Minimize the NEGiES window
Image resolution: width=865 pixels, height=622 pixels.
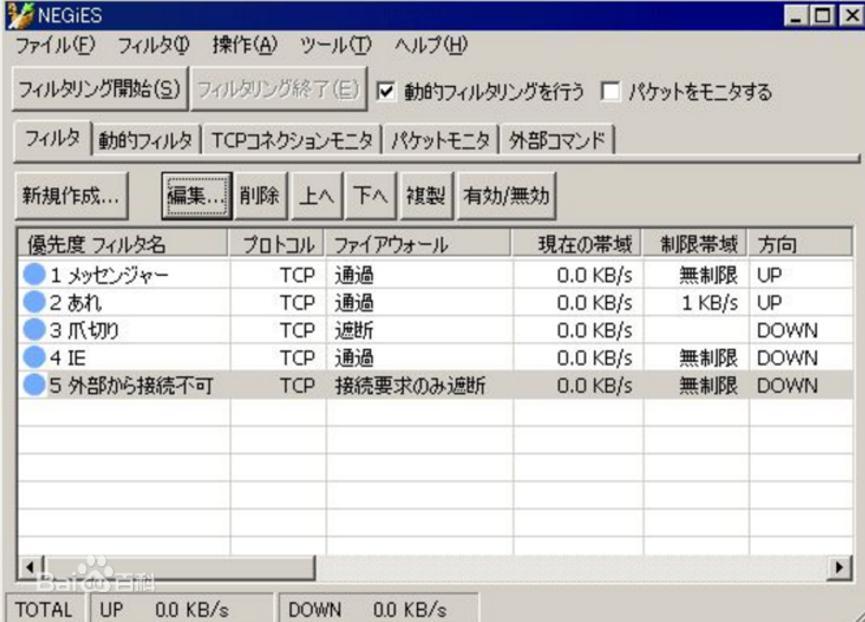[795, 15]
